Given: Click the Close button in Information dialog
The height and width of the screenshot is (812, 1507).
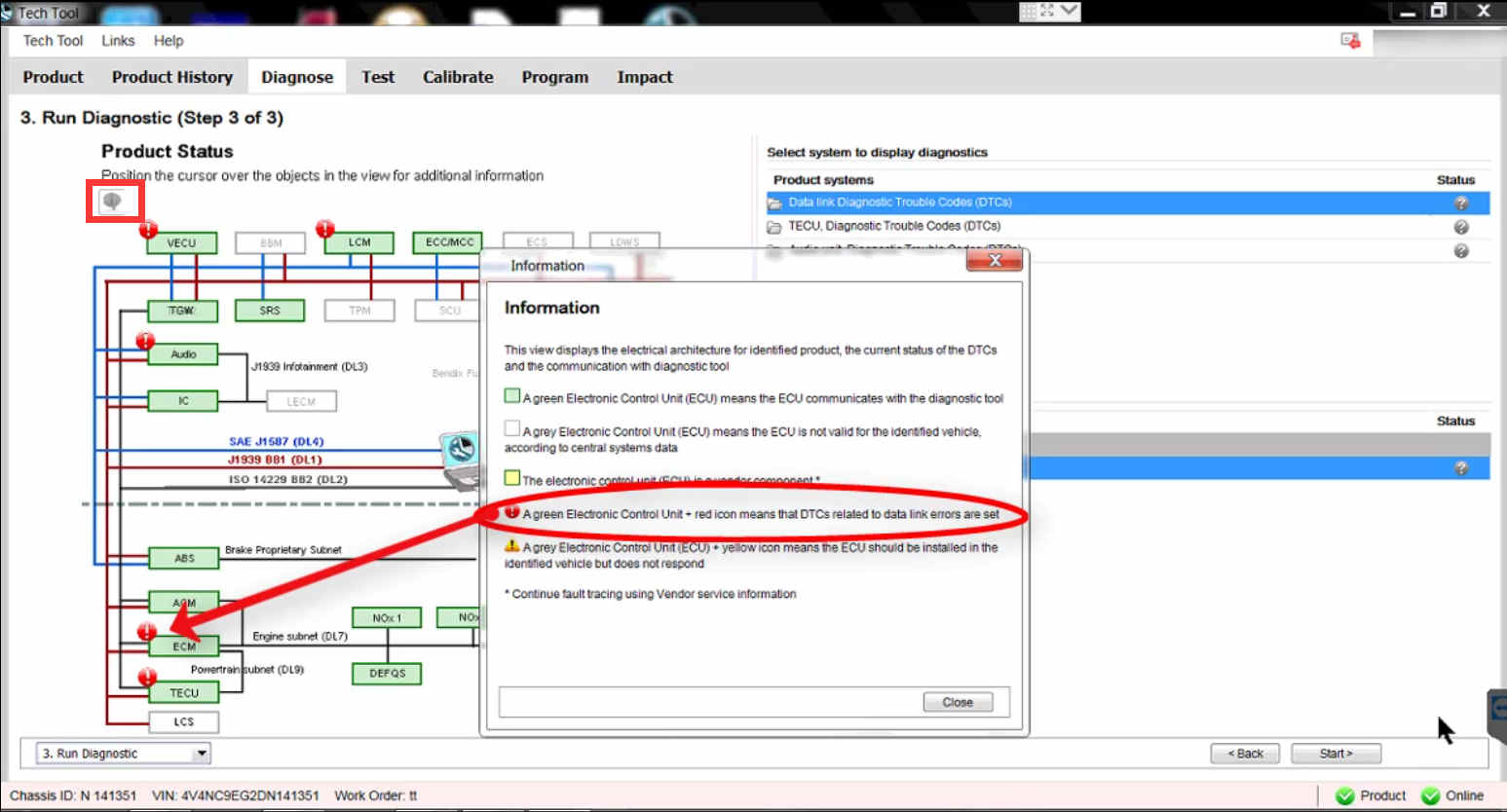Looking at the screenshot, I should click(958, 702).
